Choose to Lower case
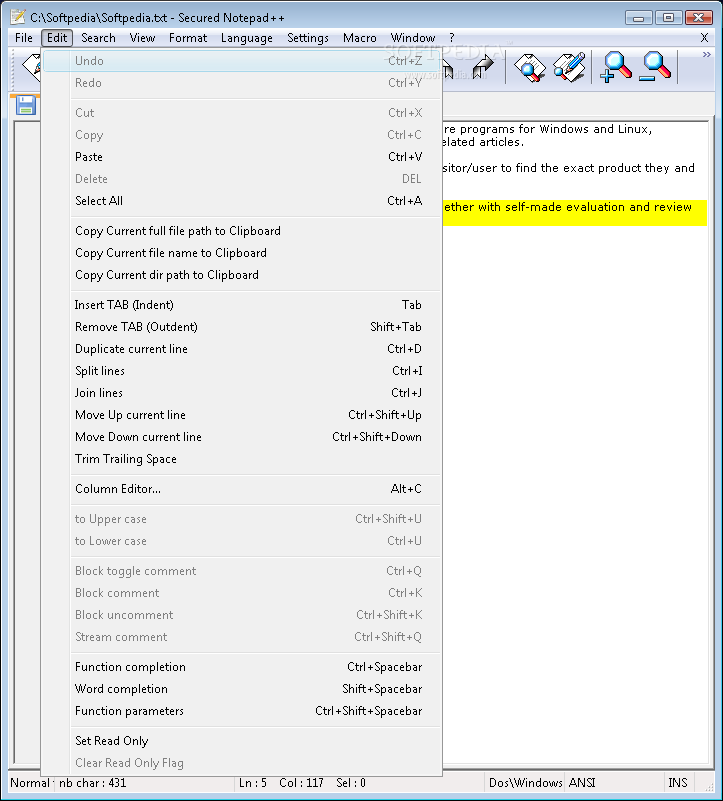The height and width of the screenshot is (801, 723). tap(241, 541)
